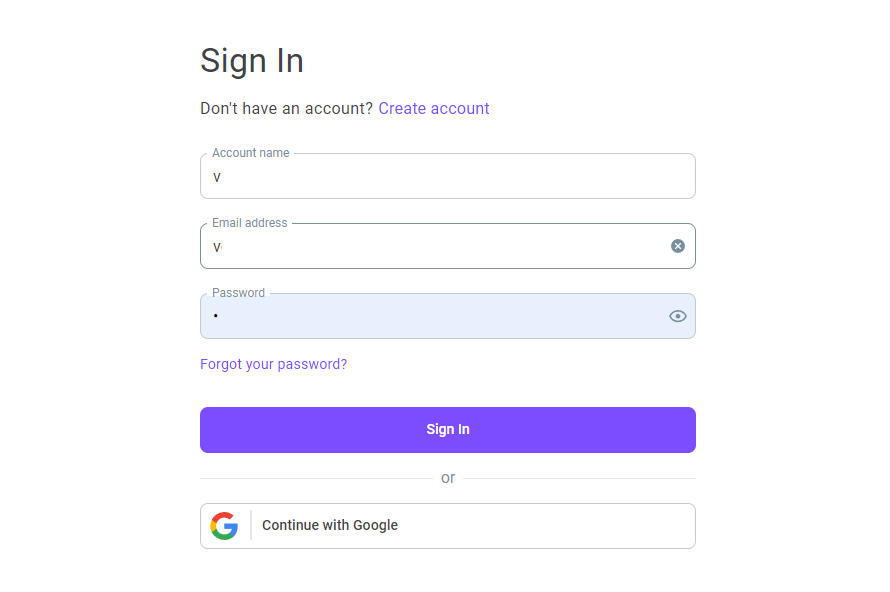This screenshot has height=592, width=890.
Task: Click the Google logo icon
Action: [x=224, y=526]
